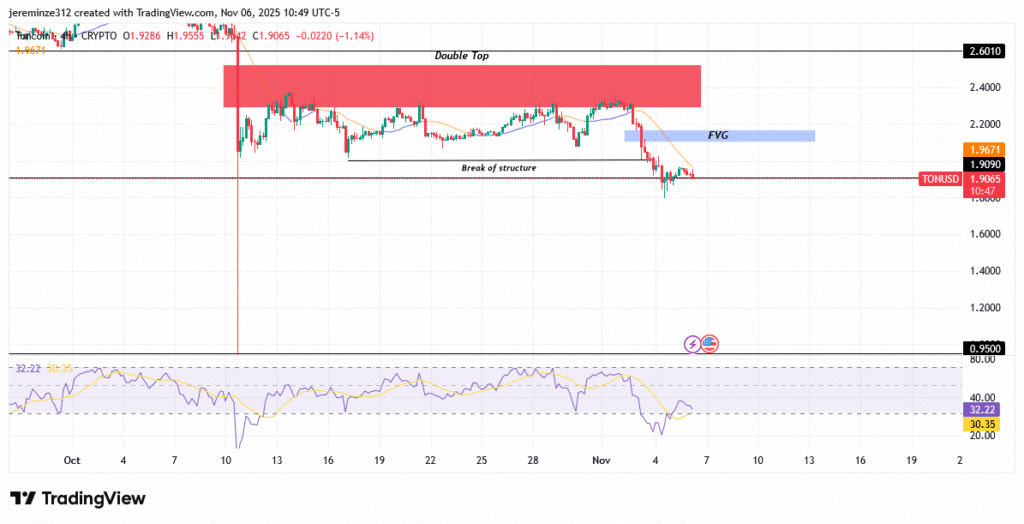Click the '22' date axis label
The image size is (1024, 524).
point(430,461)
